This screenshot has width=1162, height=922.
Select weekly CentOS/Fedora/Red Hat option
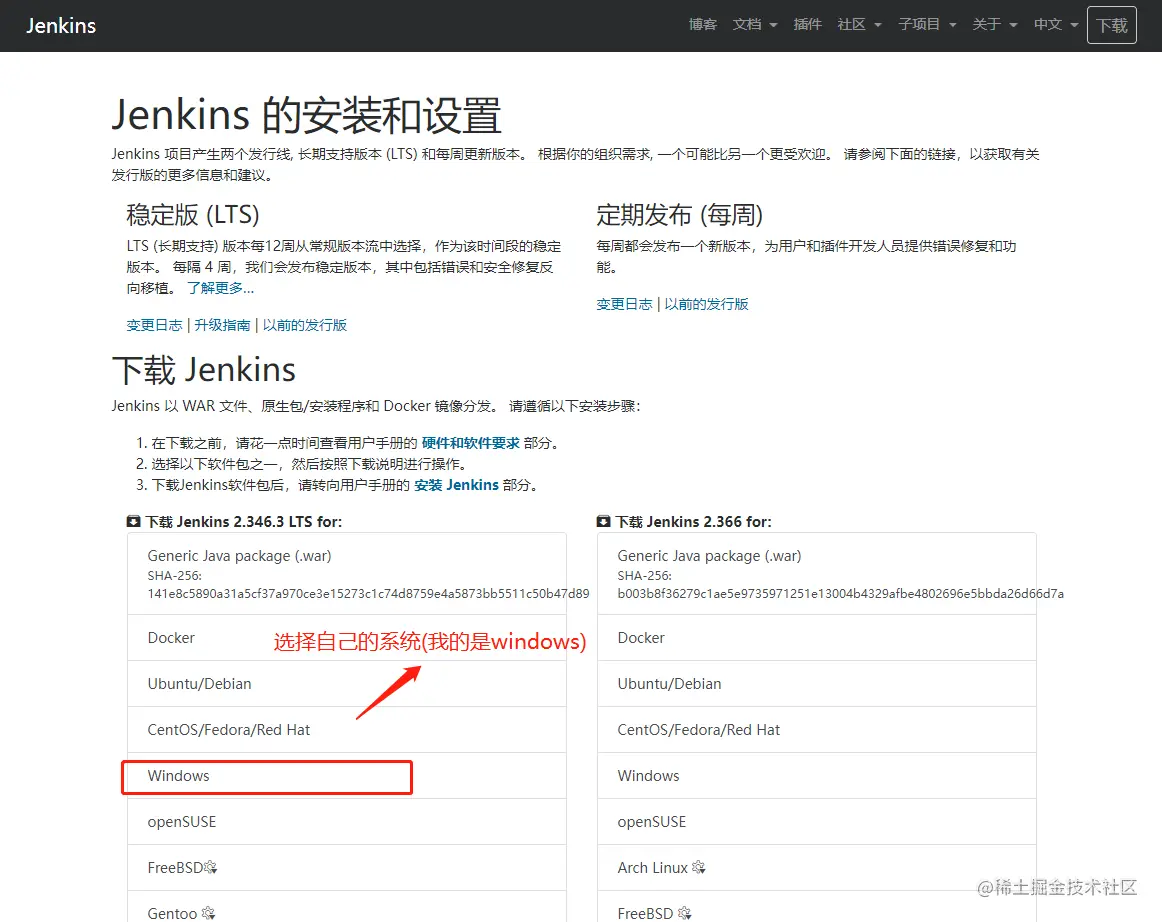[817, 729]
